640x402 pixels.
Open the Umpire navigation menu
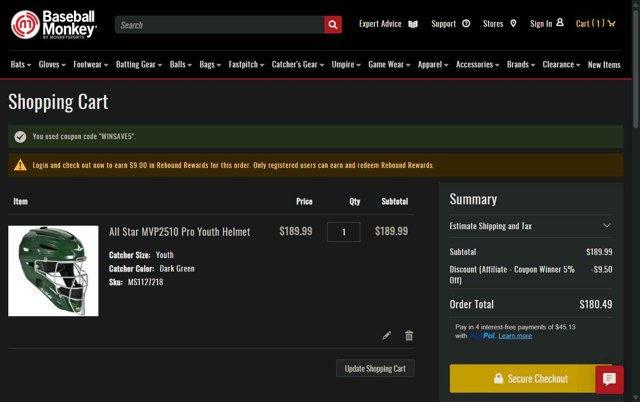[x=346, y=64]
